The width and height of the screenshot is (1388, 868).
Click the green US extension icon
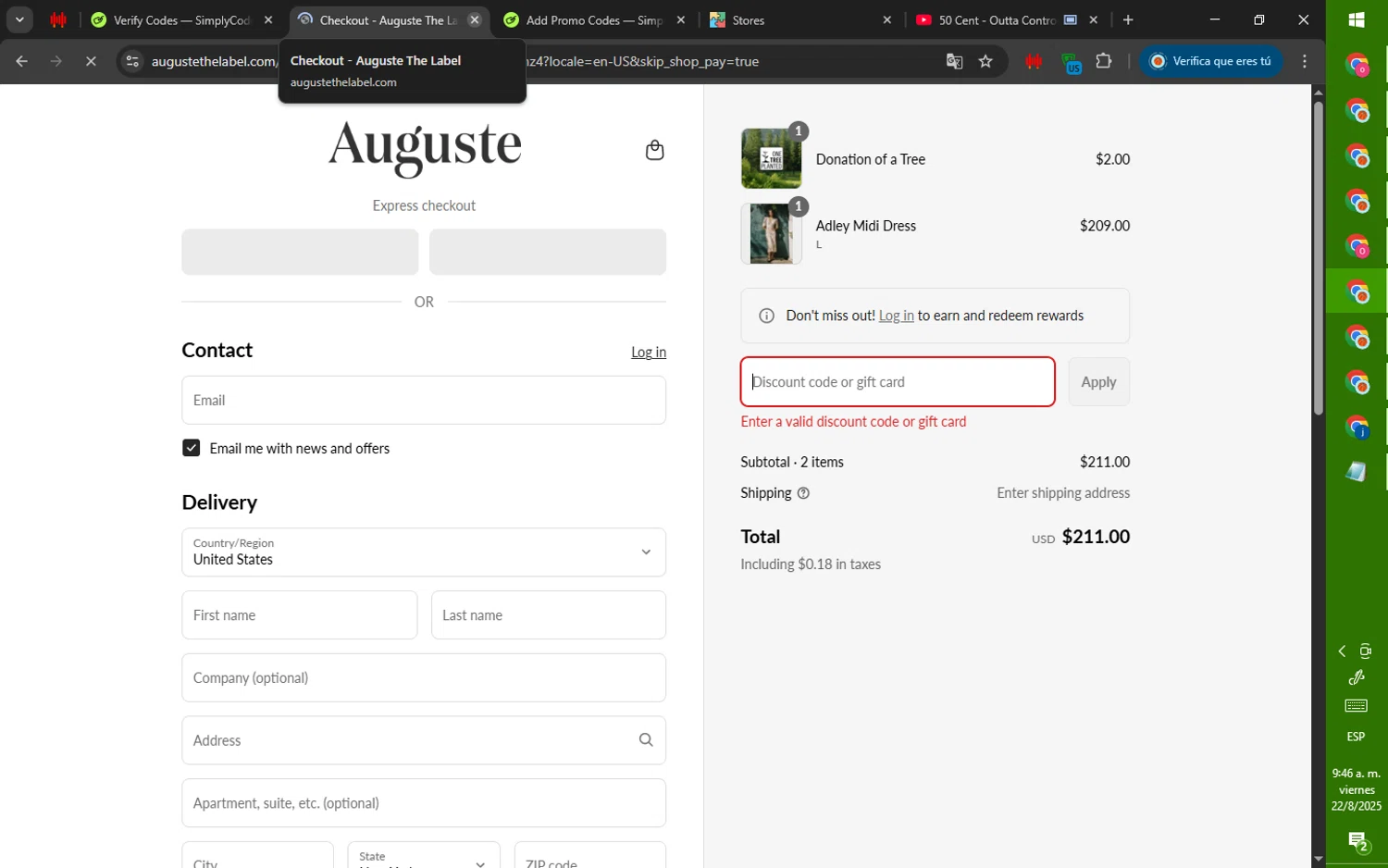coord(1071,63)
